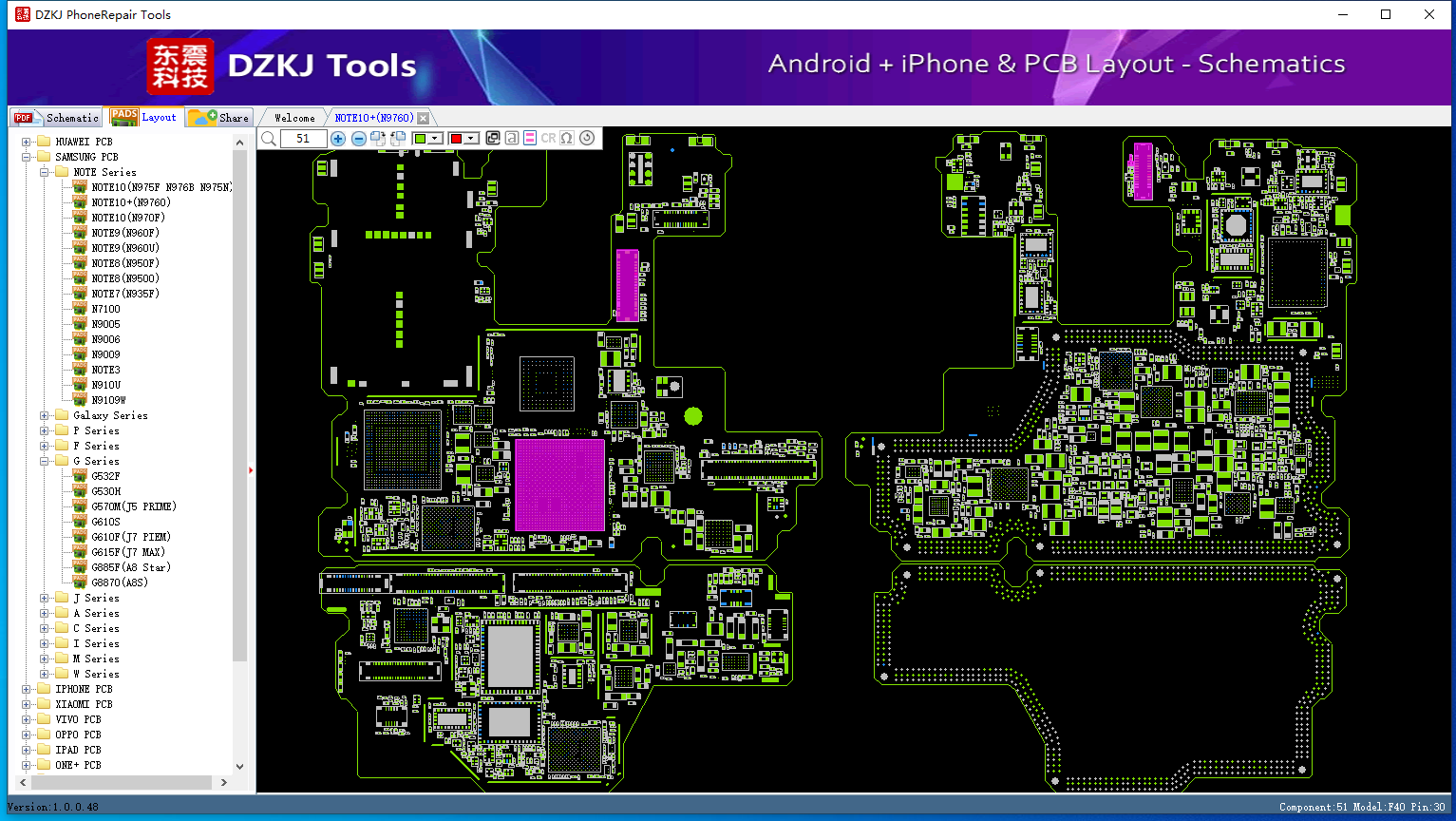This screenshot has width=1456, height=821.
Task: Toggle the pink lines pad display icon
Action: [x=530, y=139]
